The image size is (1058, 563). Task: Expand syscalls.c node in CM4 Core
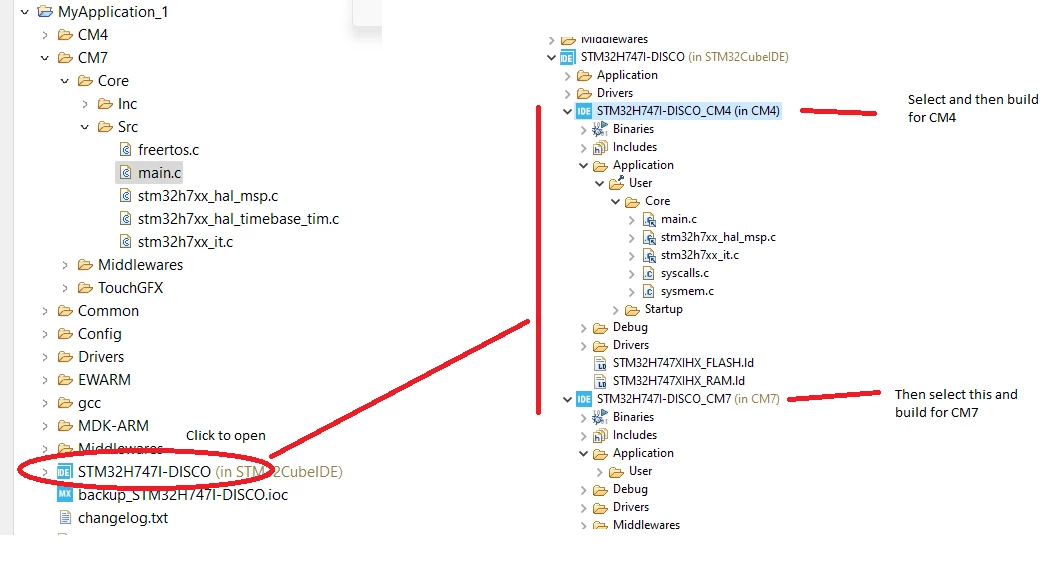[632, 273]
